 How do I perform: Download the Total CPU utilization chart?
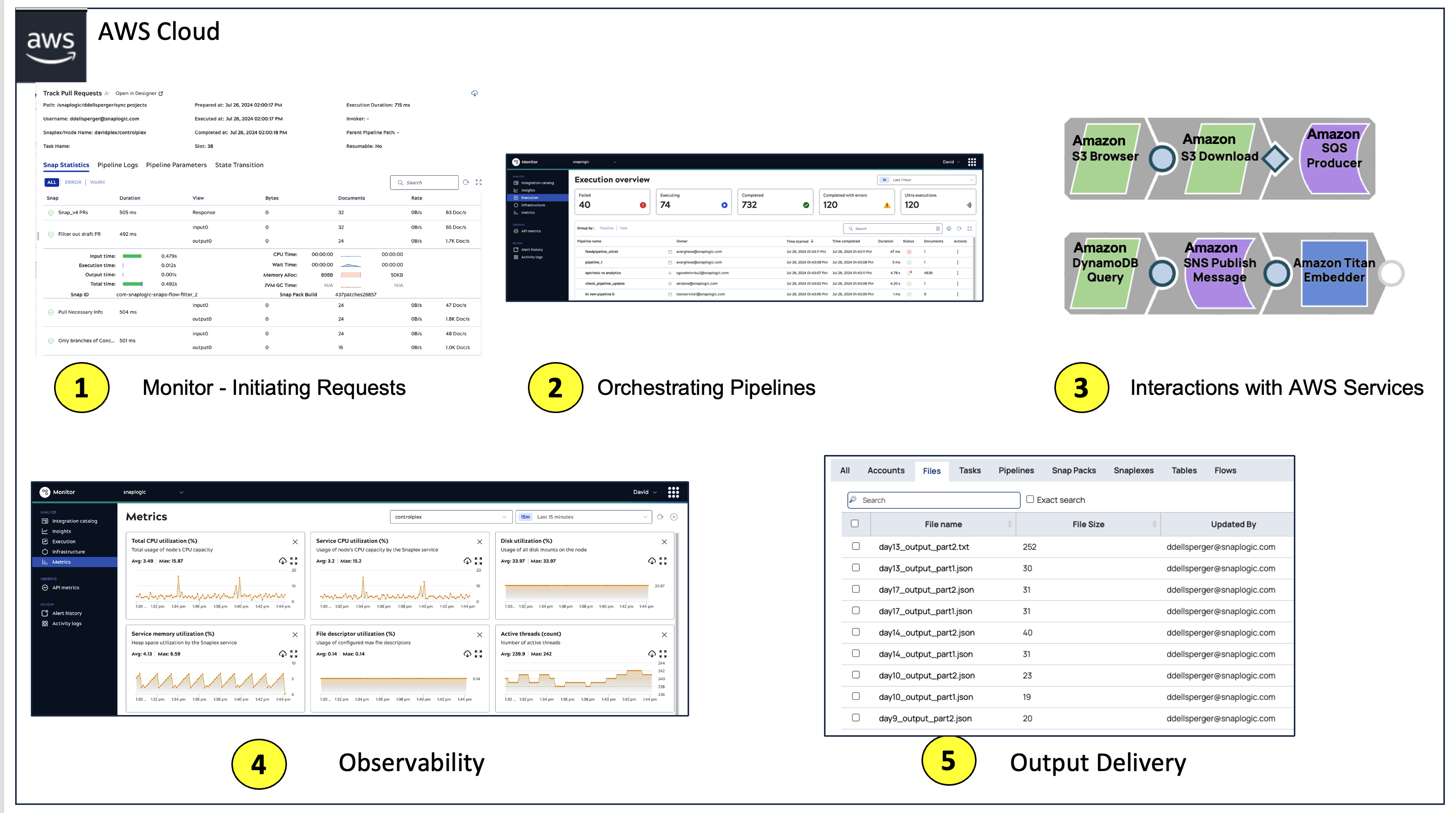click(282, 561)
